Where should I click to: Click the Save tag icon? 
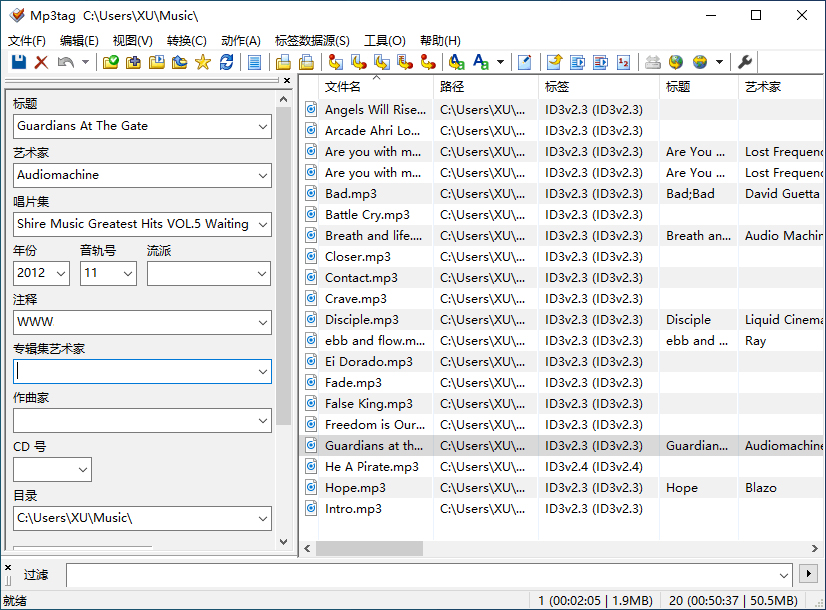[18, 62]
